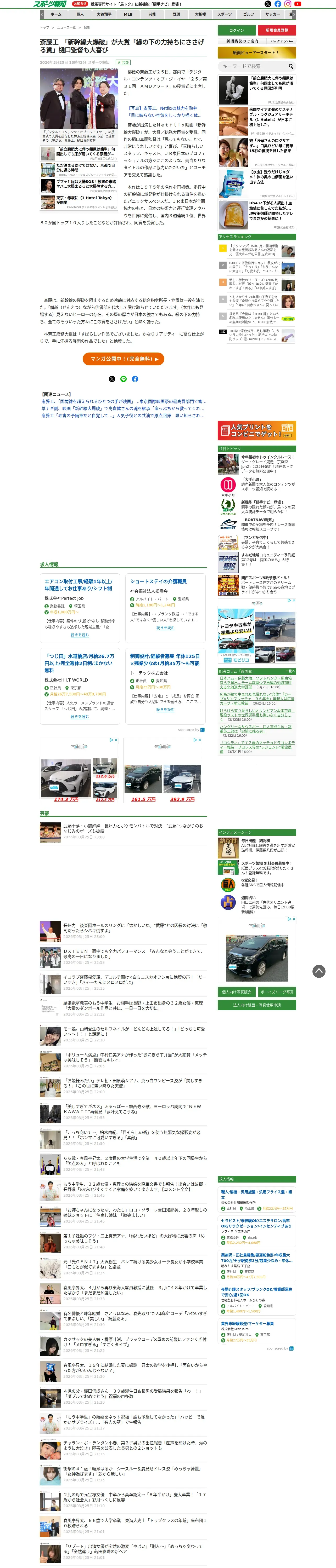Open the 記者コラム 一覧へ link
This screenshot has height=1568, width=336.
point(290,671)
